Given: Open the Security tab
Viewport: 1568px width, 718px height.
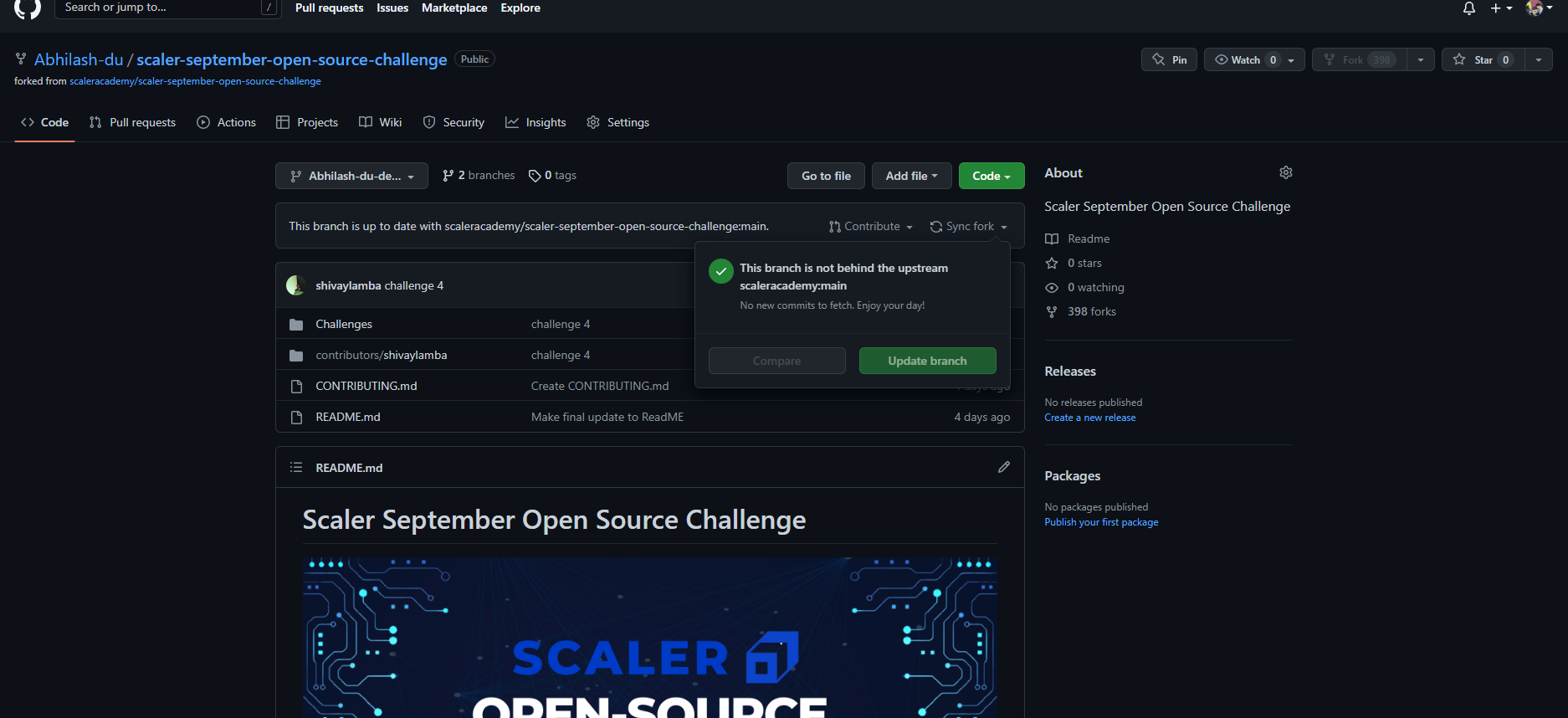Looking at the screenshot, I should (453, 122).
